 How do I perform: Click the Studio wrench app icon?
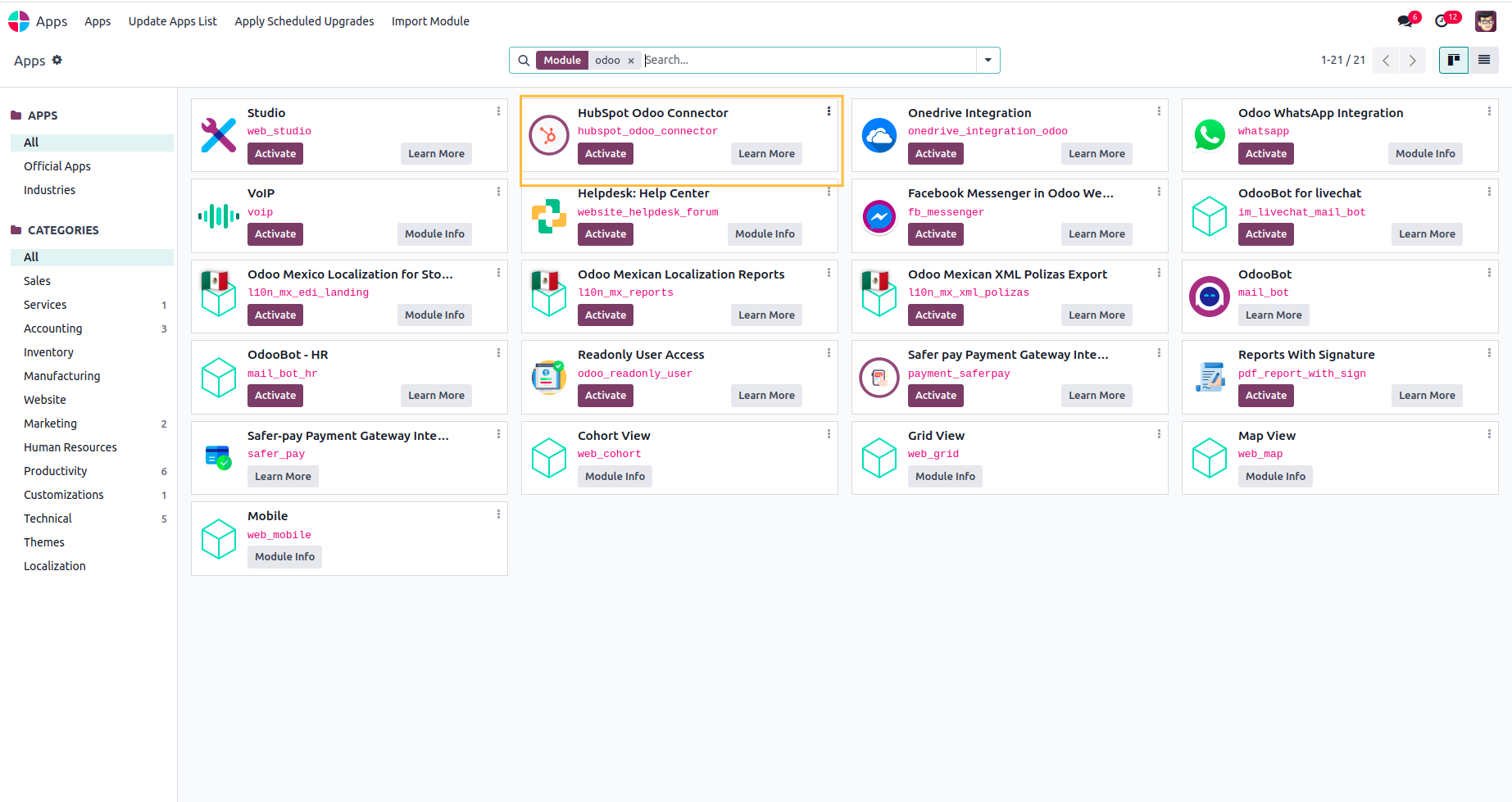tap(219, 135)
